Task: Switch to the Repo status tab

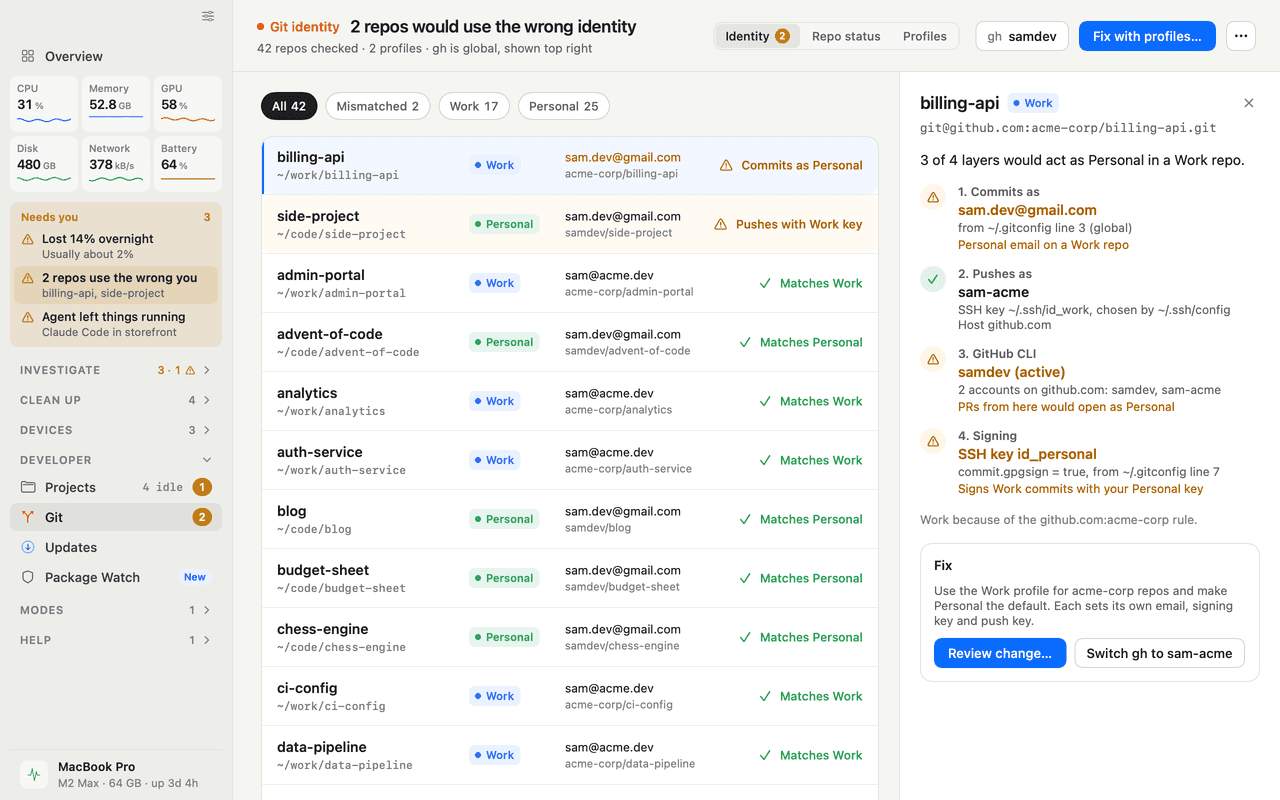Action: point(846,36)
